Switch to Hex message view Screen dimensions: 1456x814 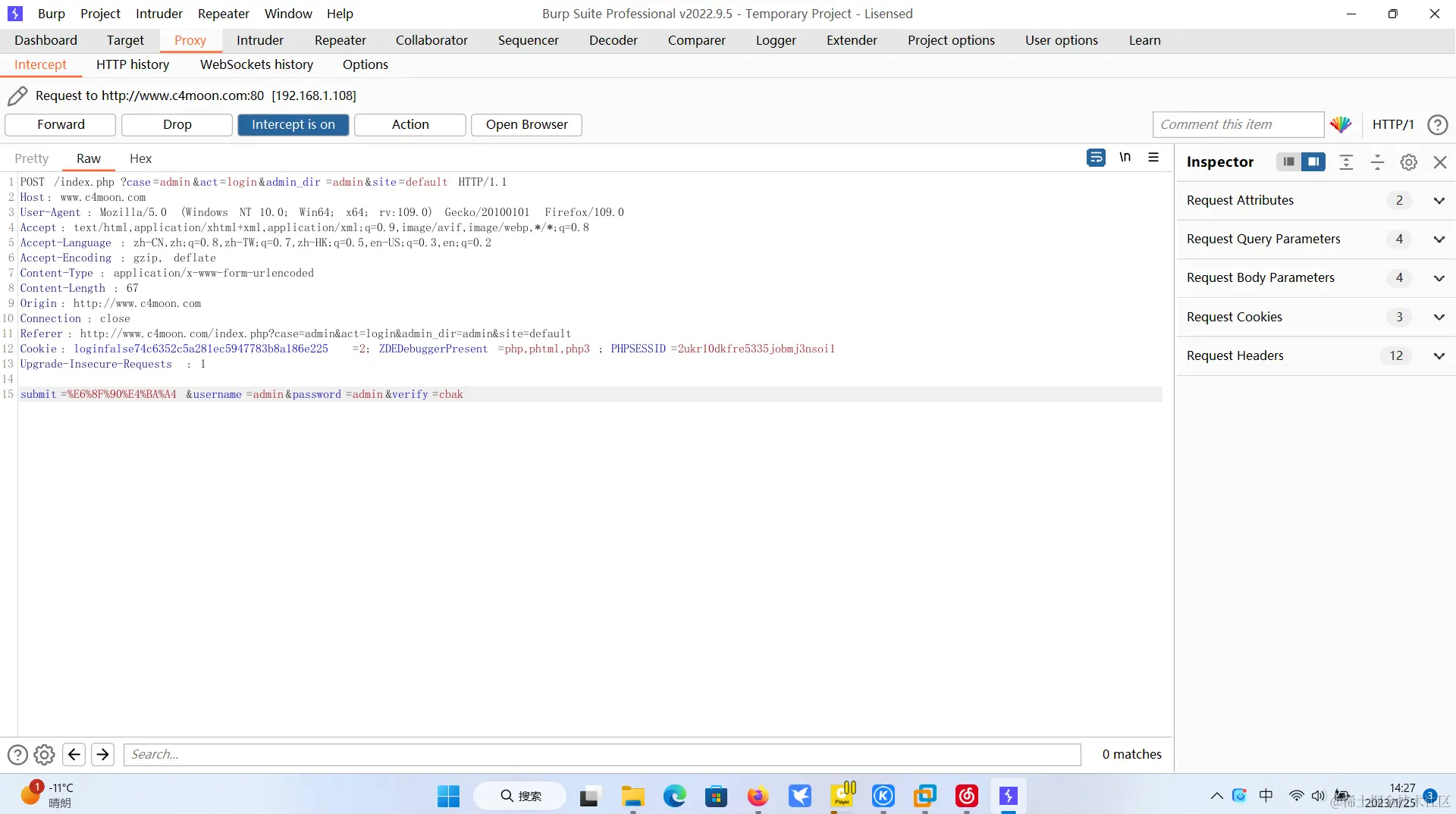pos(140,158)
